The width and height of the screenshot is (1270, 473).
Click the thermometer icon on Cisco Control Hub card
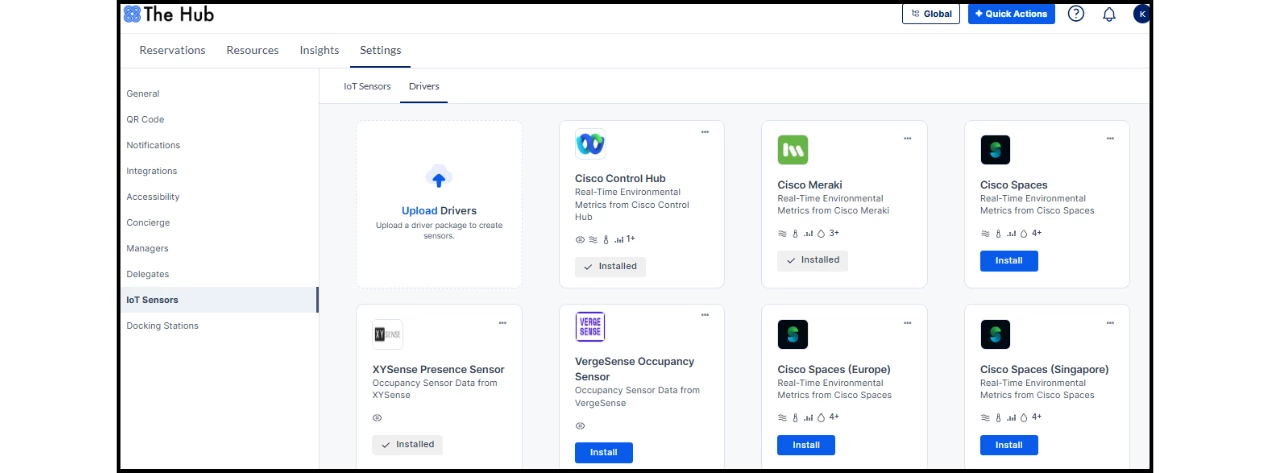point(606,240)
